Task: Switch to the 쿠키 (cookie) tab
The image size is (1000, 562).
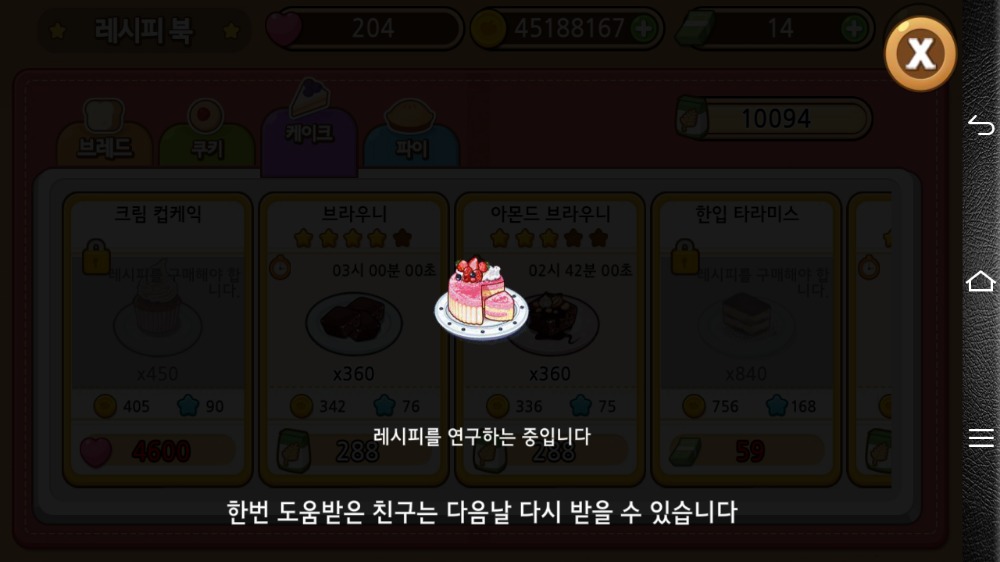Action: click(207, 135)
